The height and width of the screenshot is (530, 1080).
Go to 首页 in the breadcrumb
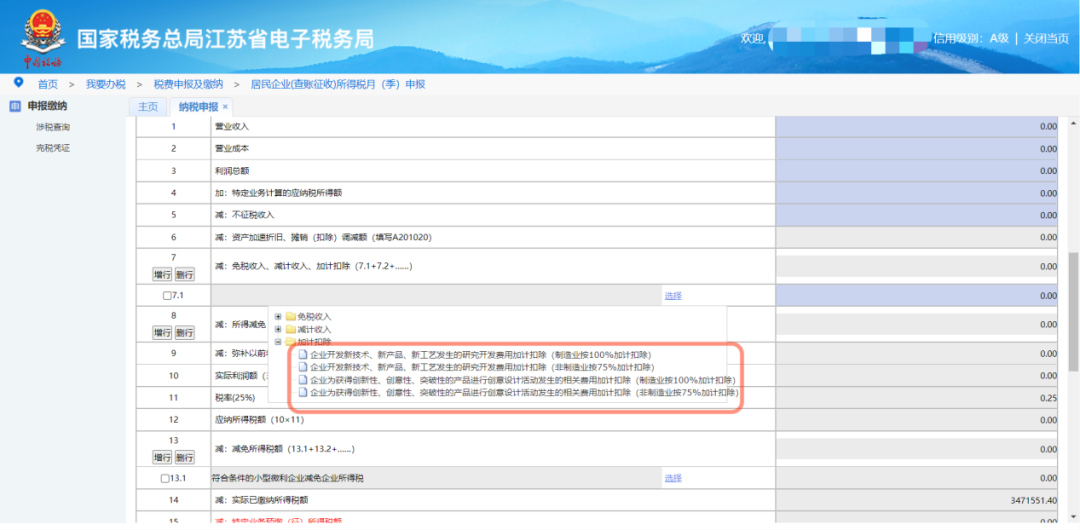(x=48, y=84)
